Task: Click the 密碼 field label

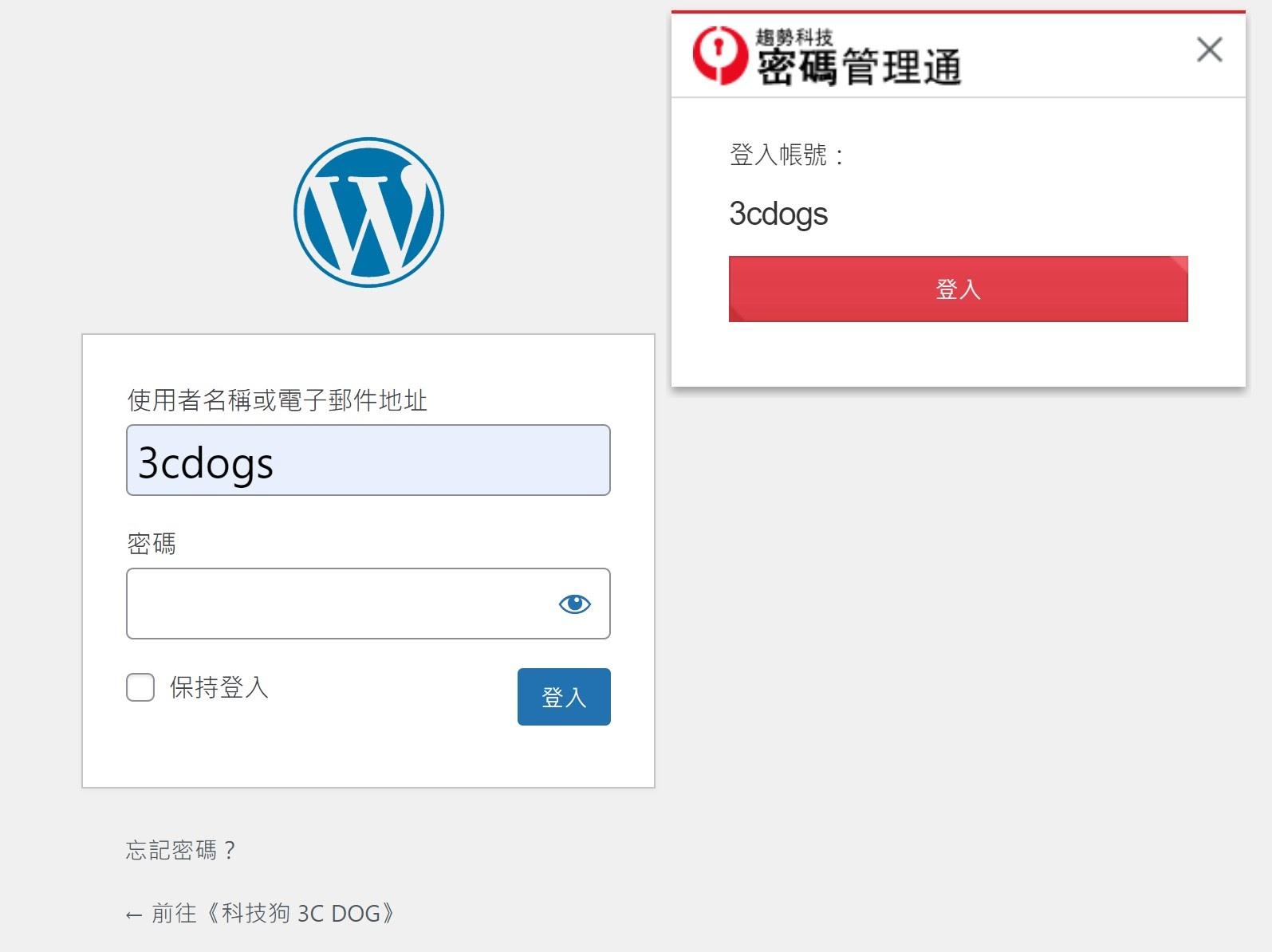Action: click(152, 544)
